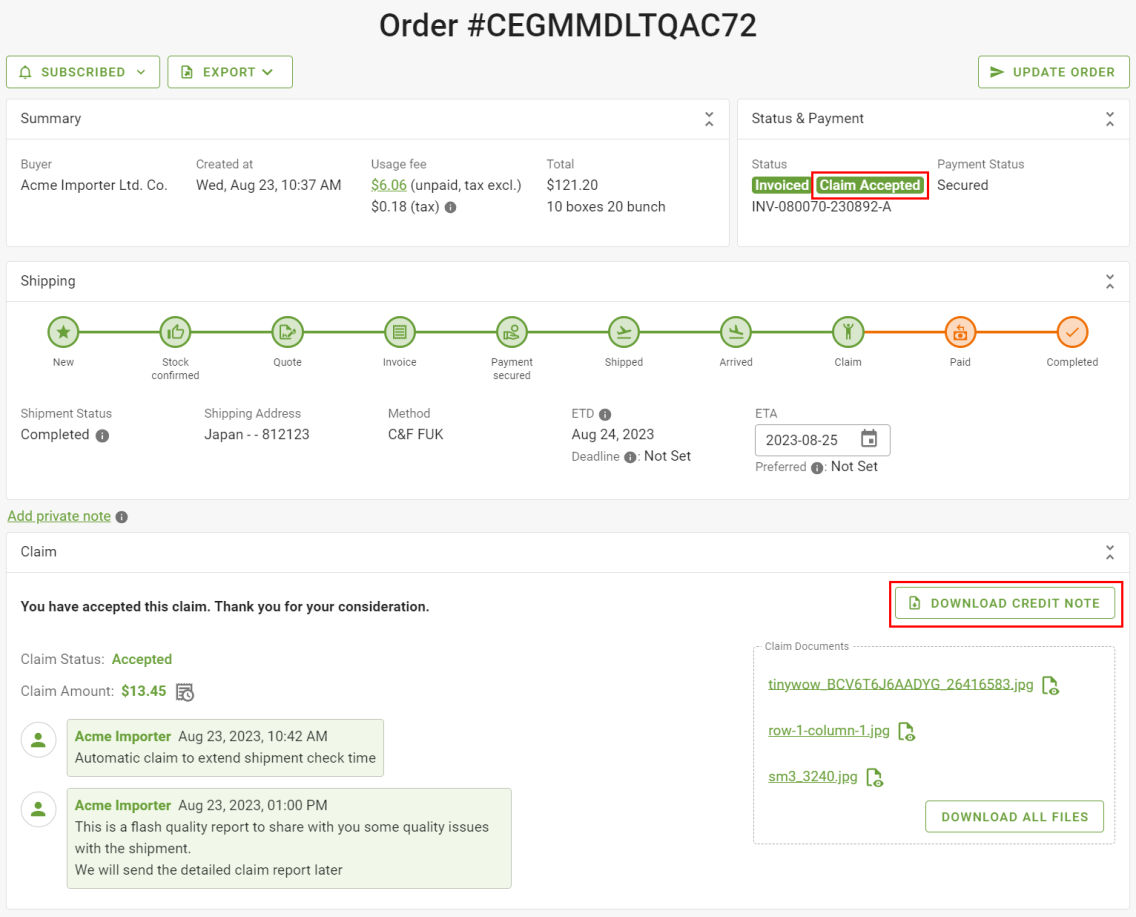Open the ETA calendar picker icon
1136x917 pixels.
click(x=869, y=439)
